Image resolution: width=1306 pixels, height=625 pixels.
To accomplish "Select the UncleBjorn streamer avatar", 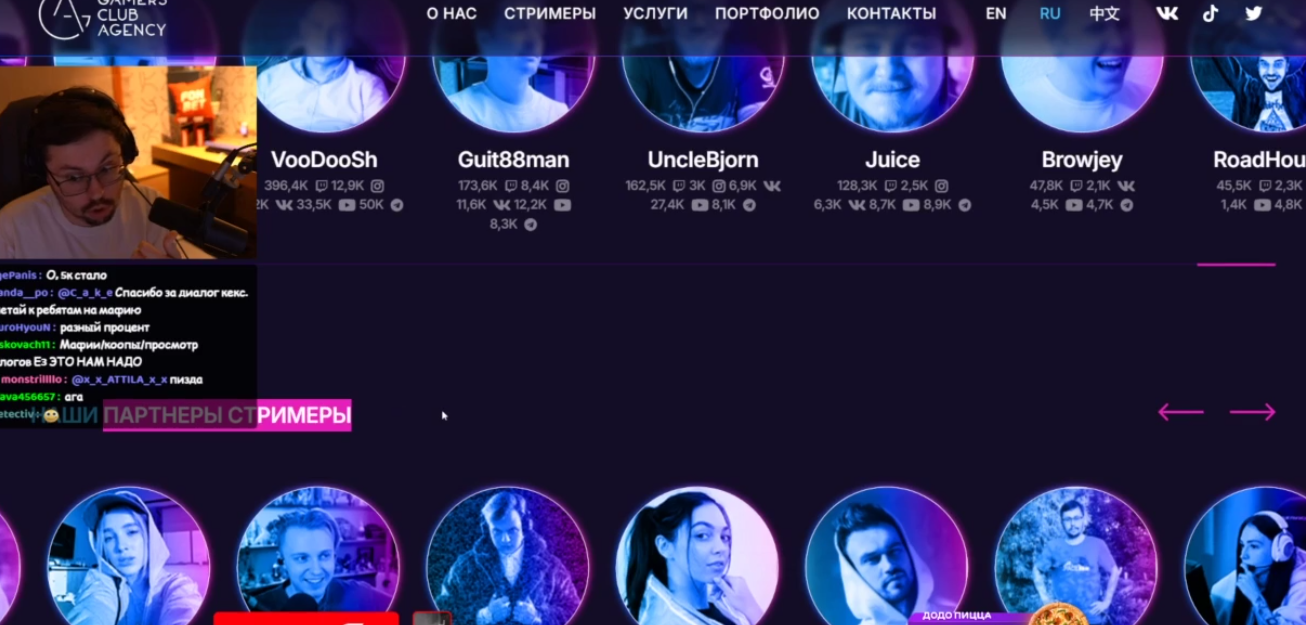I will [702, 75].
